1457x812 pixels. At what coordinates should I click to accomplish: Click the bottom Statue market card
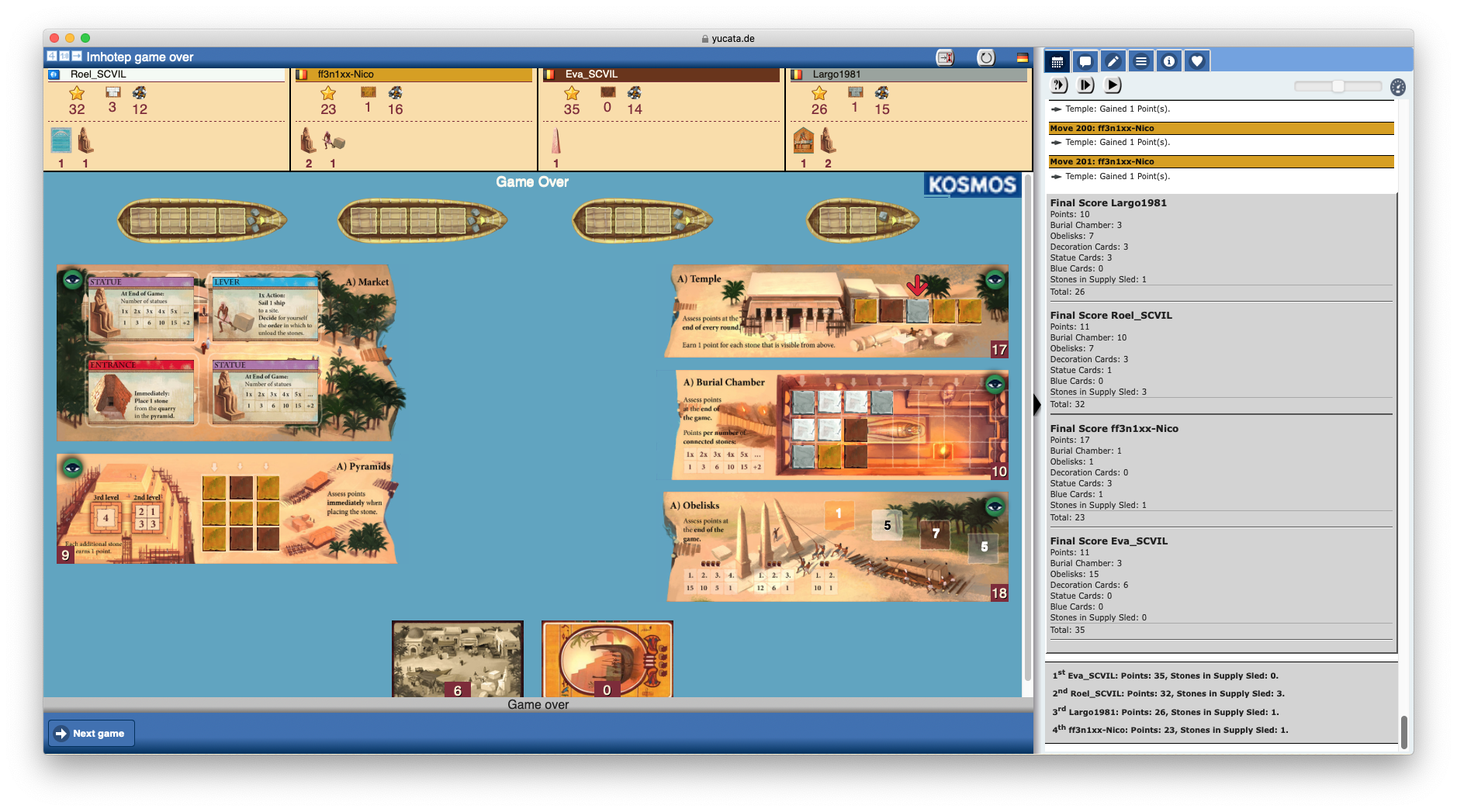coord(265,392)
